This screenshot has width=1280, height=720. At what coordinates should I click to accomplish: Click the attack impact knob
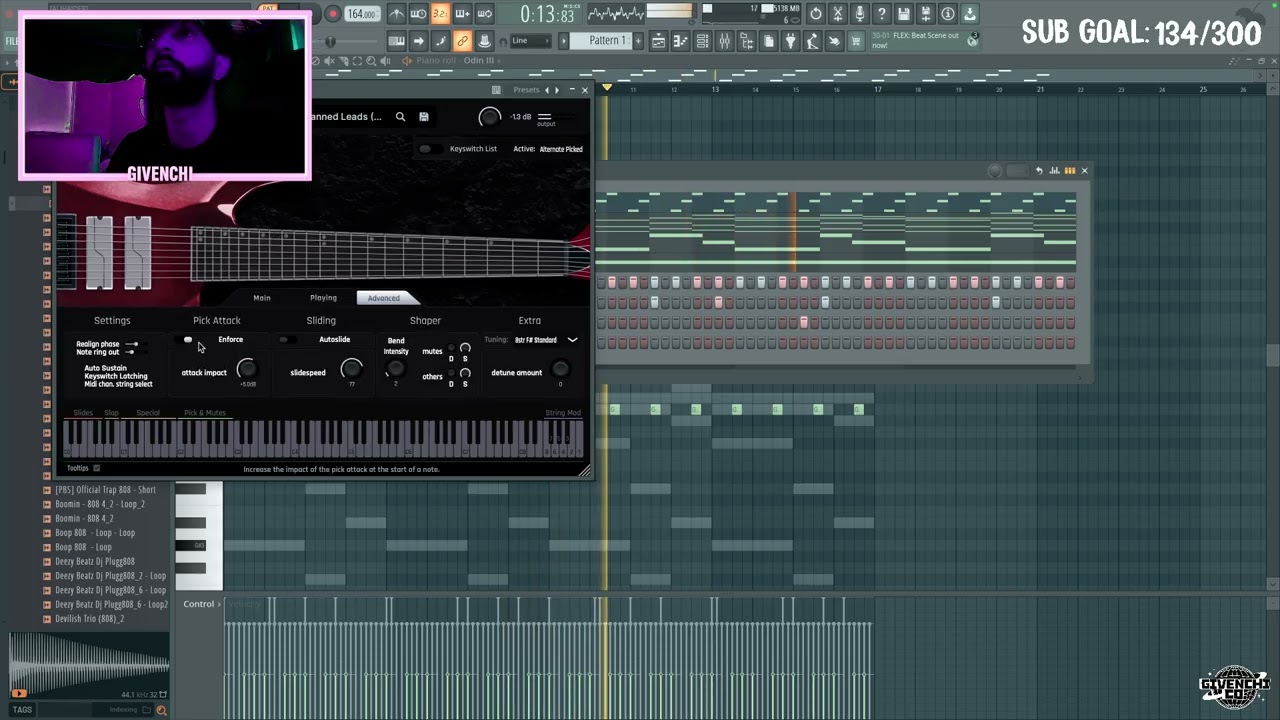tap(247, 370)
